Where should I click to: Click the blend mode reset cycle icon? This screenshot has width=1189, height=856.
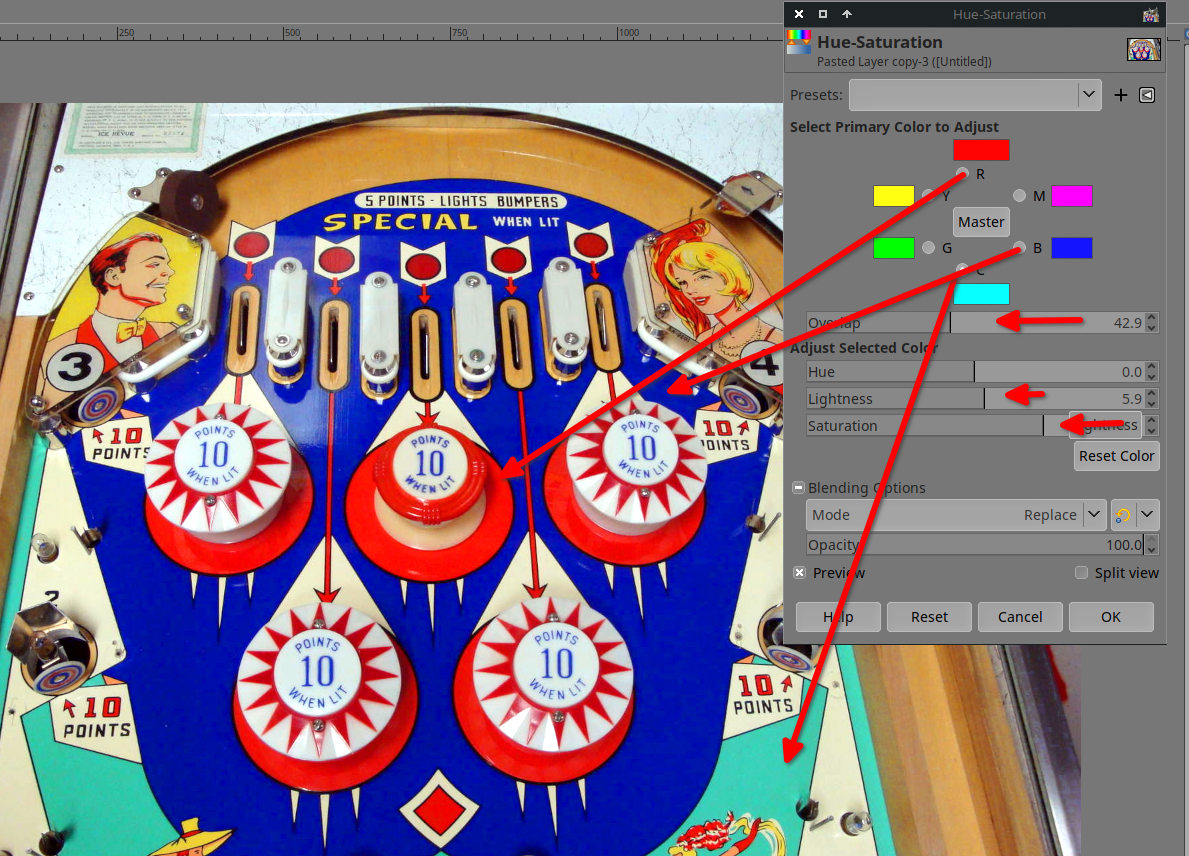[x=1122, y=515]
